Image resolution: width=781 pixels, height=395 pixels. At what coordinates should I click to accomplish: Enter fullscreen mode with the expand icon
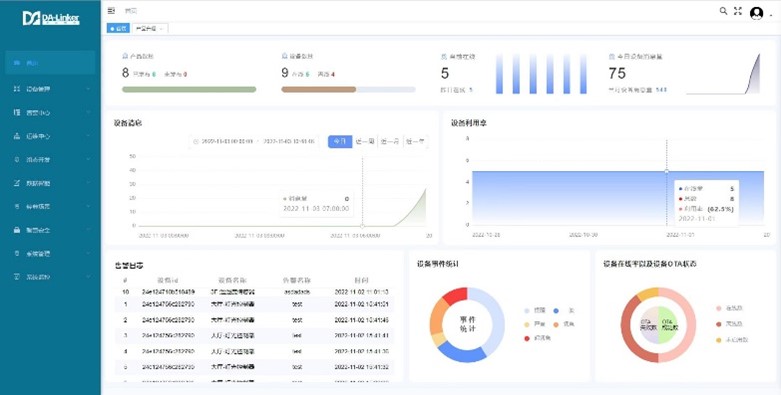pyautogui.click(x=738, y=11)
